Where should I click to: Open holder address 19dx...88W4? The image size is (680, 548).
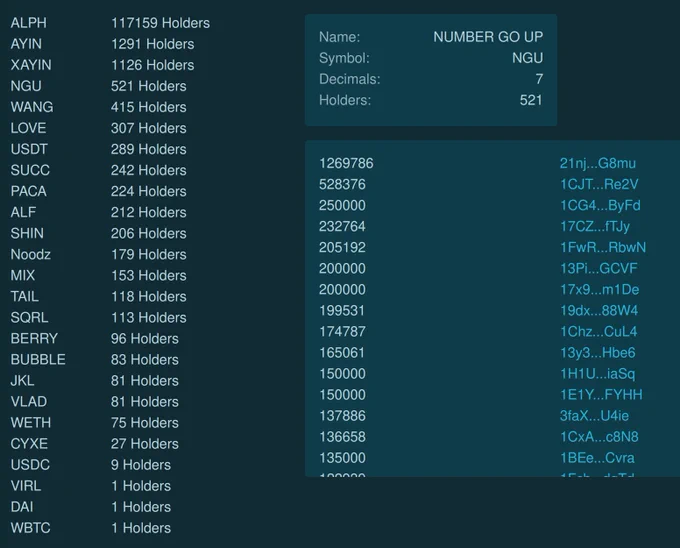point(599,310)
